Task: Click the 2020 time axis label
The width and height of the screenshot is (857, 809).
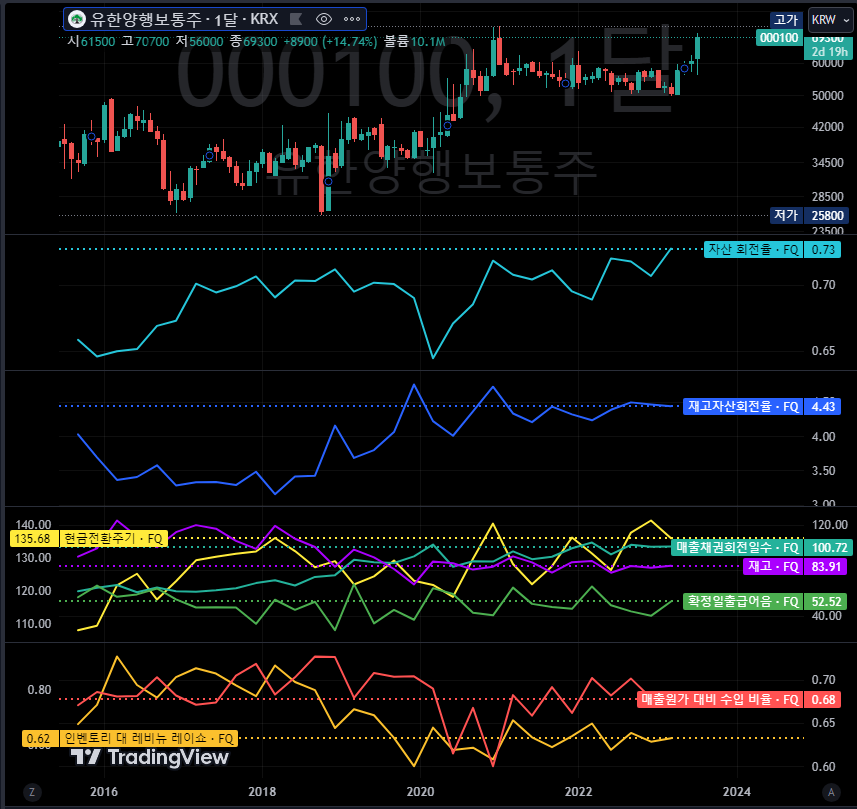Action: [x=420, y=792]
